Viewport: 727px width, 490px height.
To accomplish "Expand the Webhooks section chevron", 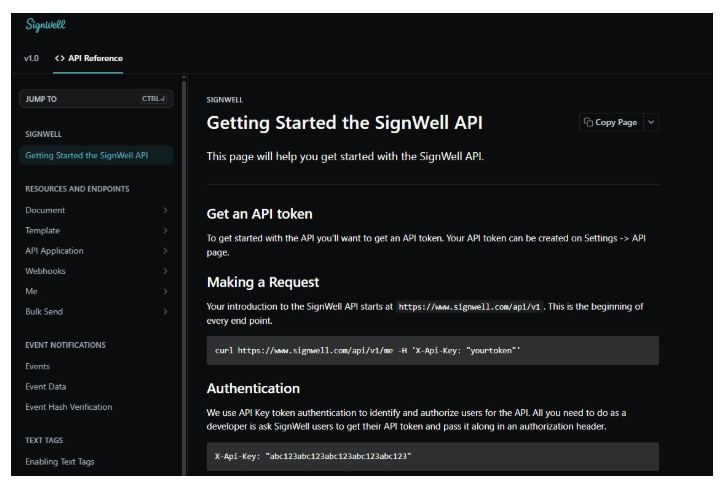I will click(x=166, y=271).
